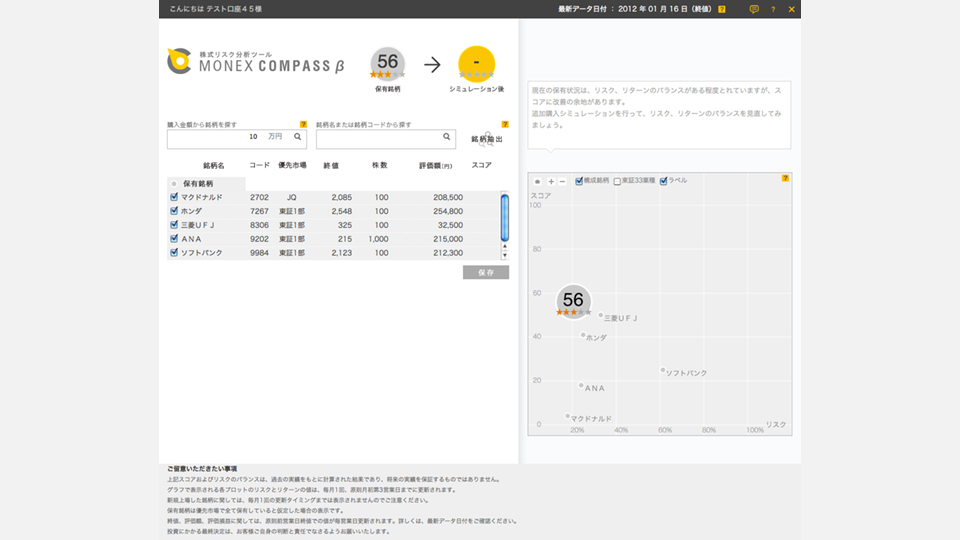This screenshot has height=540, width=960.
Task: Sort by the 終値 column header
Action: (x=331, y=166)
